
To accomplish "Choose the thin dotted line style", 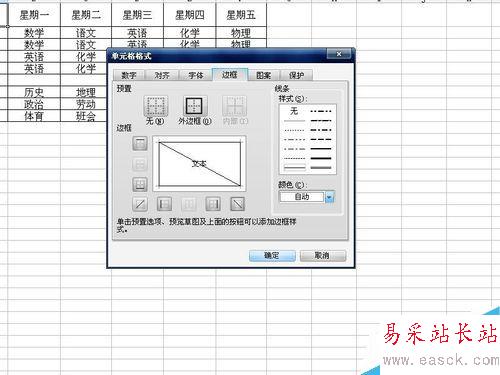I will pos(294,130).
